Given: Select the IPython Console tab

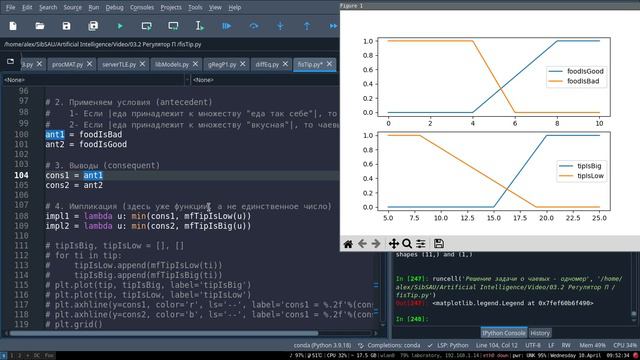Looking at the screenshot, I should coord(504,333).
